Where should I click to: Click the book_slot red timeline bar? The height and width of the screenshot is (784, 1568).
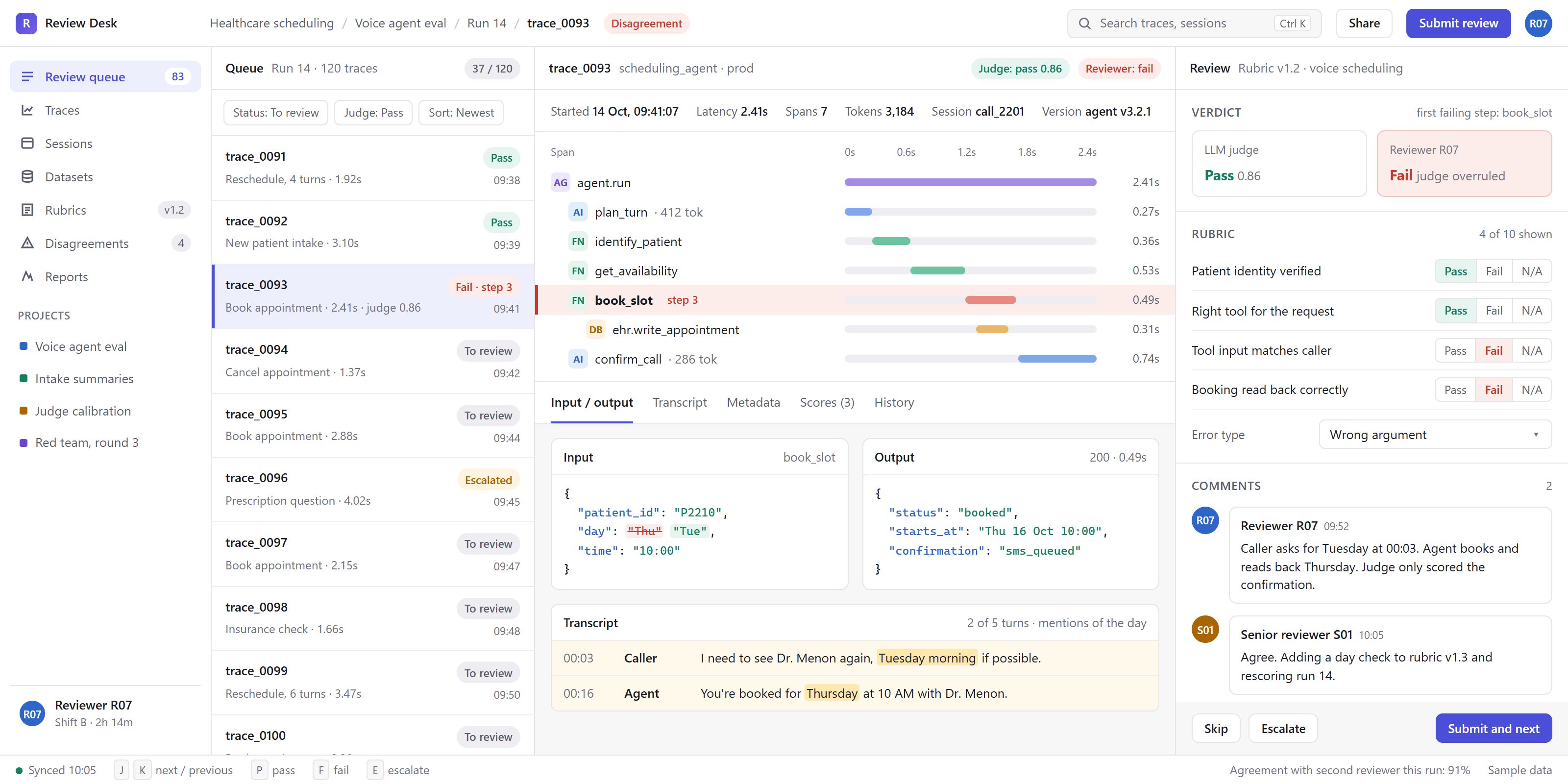[990, 300]
